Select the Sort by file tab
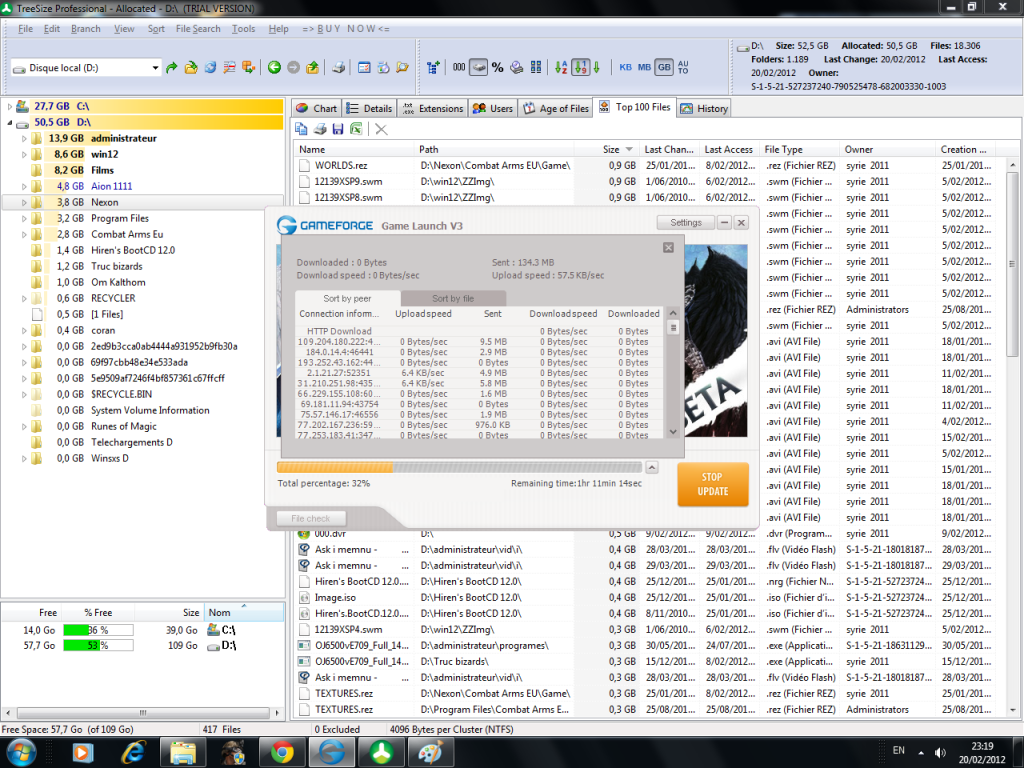 pyautogui.click(x=453, y=298)
